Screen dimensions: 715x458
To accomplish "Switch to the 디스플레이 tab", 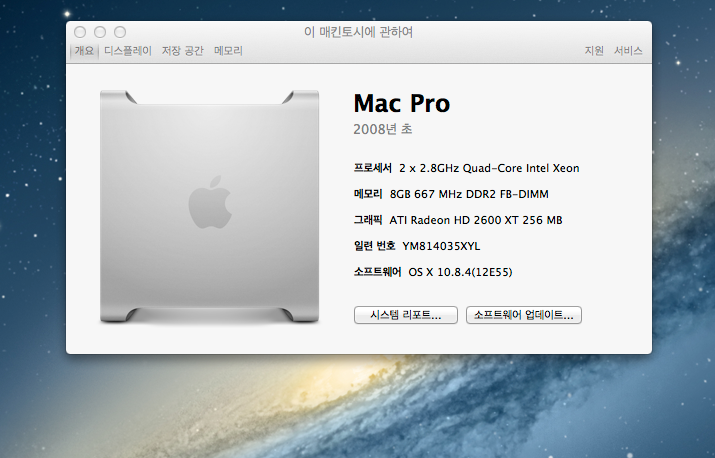I will click(128, 51).
